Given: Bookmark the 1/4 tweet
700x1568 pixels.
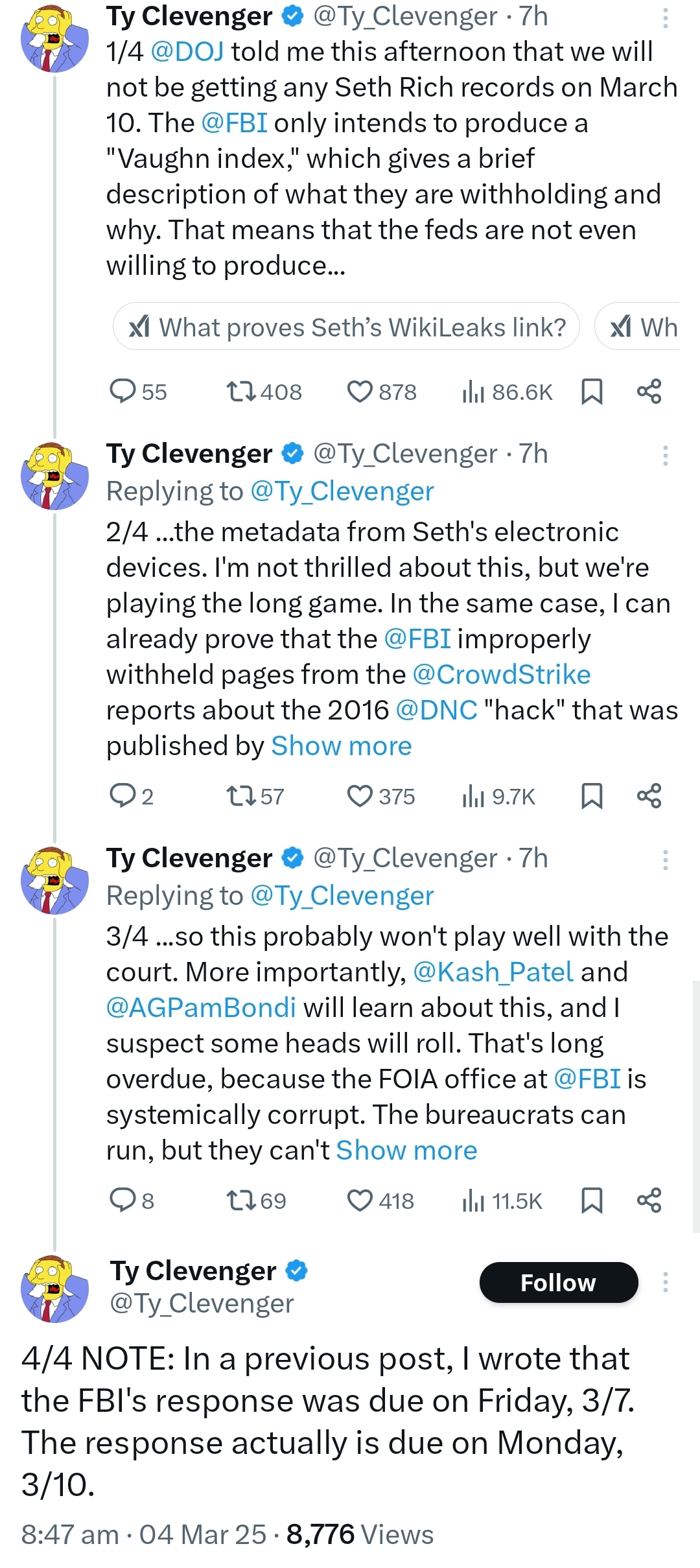Looking at the screenshot, I should (592, 392).
